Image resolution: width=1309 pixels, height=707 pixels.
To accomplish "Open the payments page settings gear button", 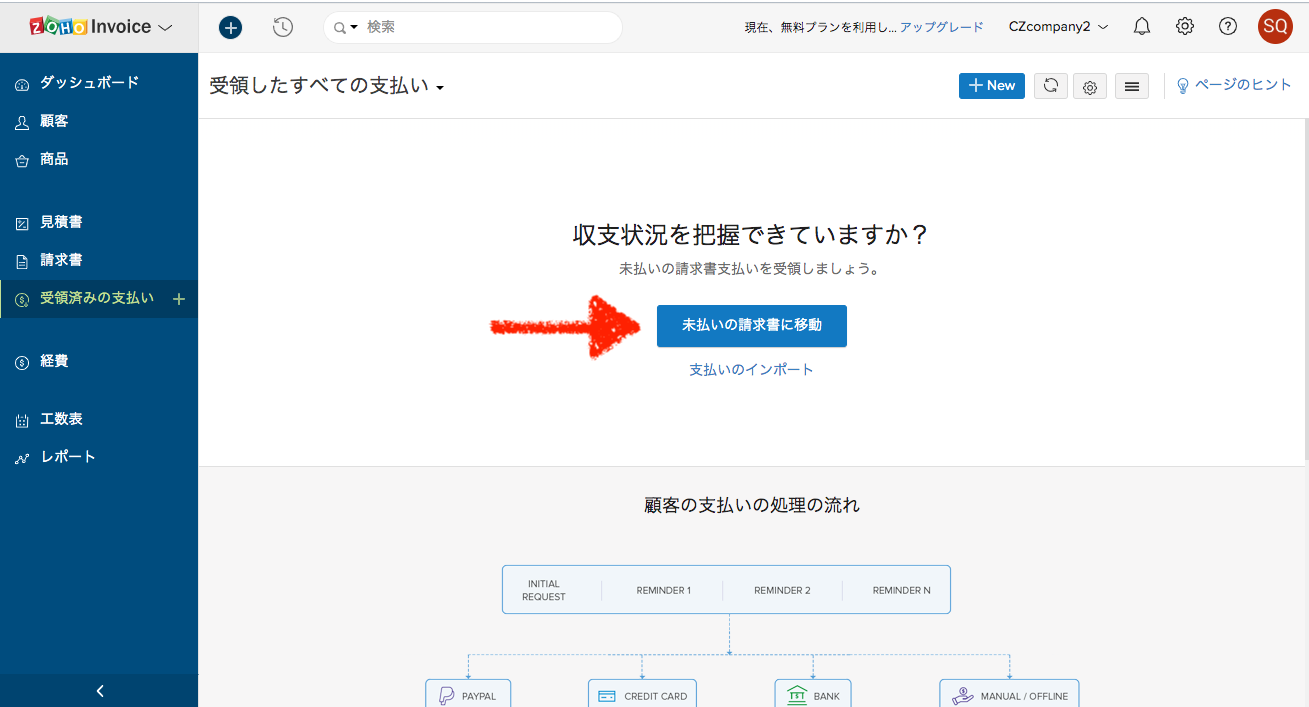I will pyautogui.click(x=1090, y=87).
